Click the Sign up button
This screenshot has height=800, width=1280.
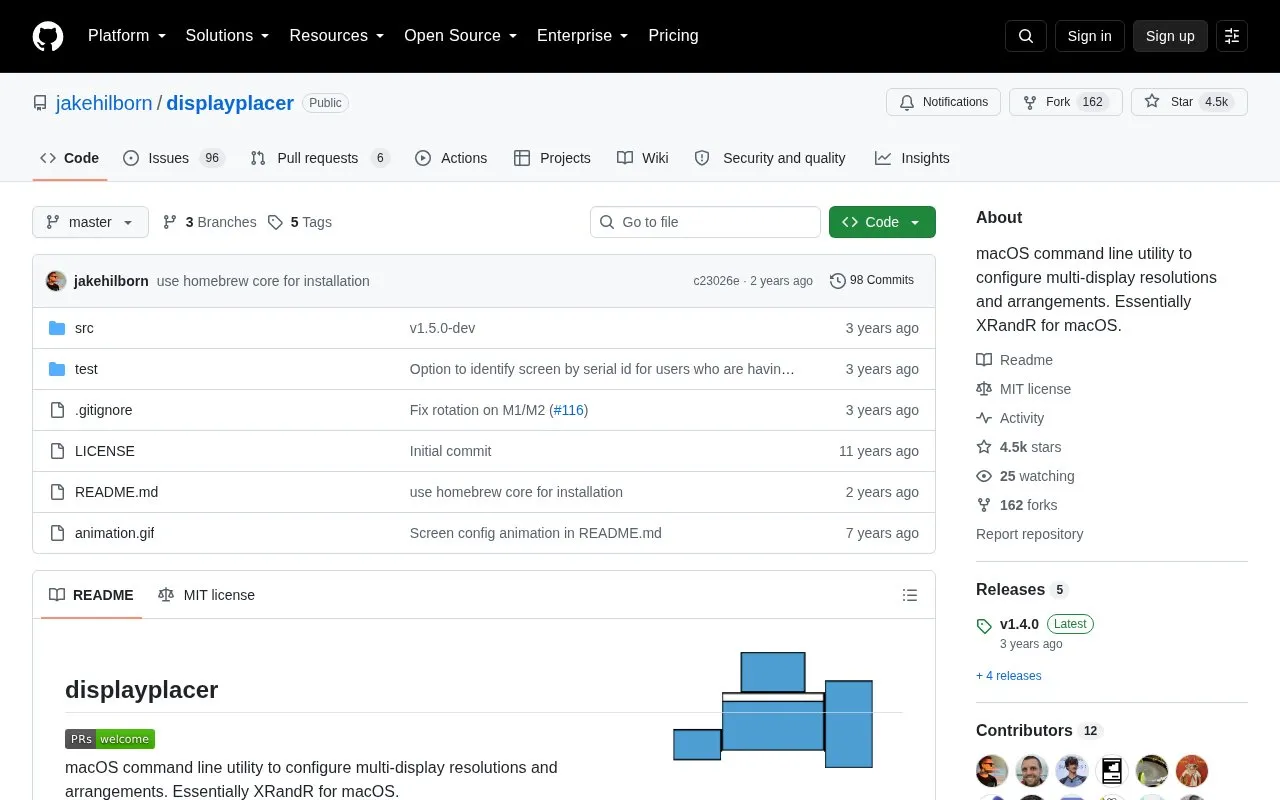[1170, 36]
